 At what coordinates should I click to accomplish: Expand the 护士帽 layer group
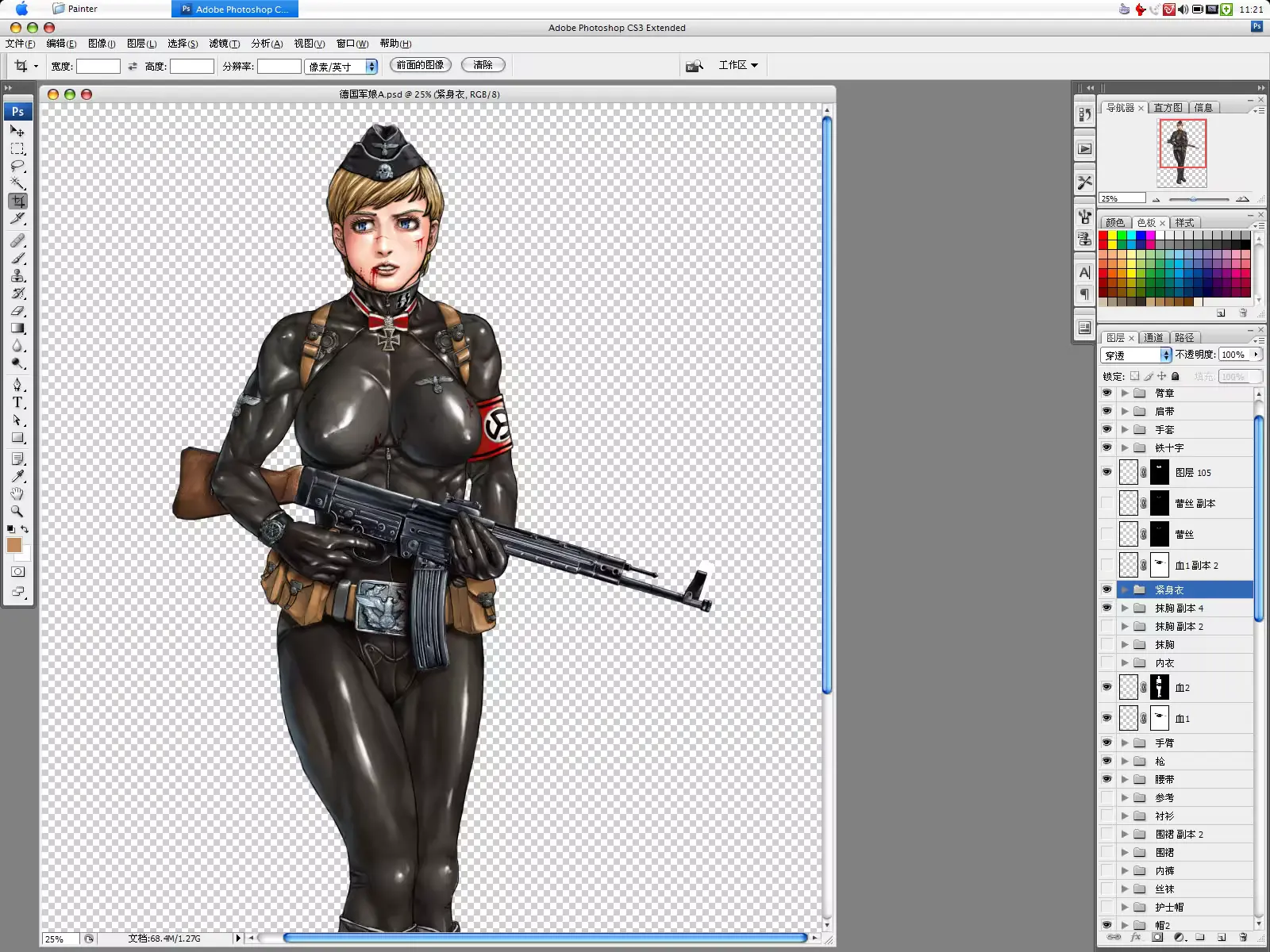coord(1125,907)
